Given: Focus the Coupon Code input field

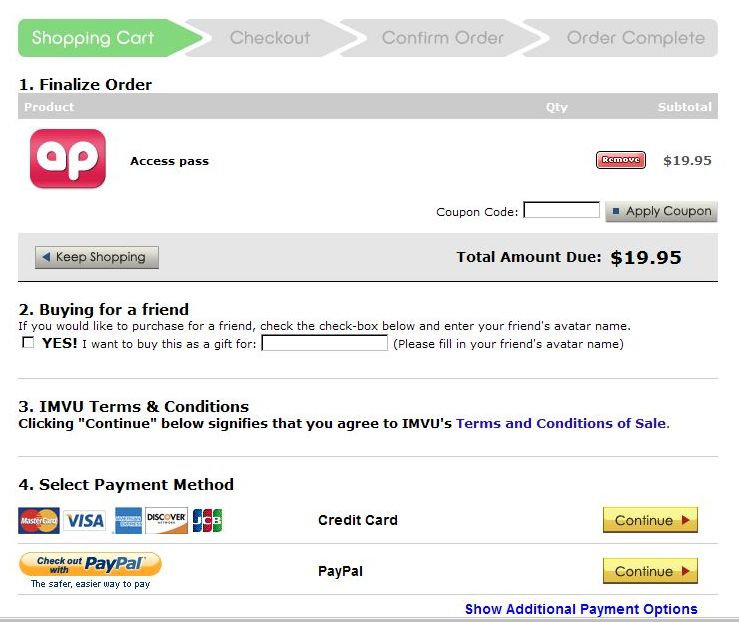Looking at the screenshot, I should coord(561,210).
